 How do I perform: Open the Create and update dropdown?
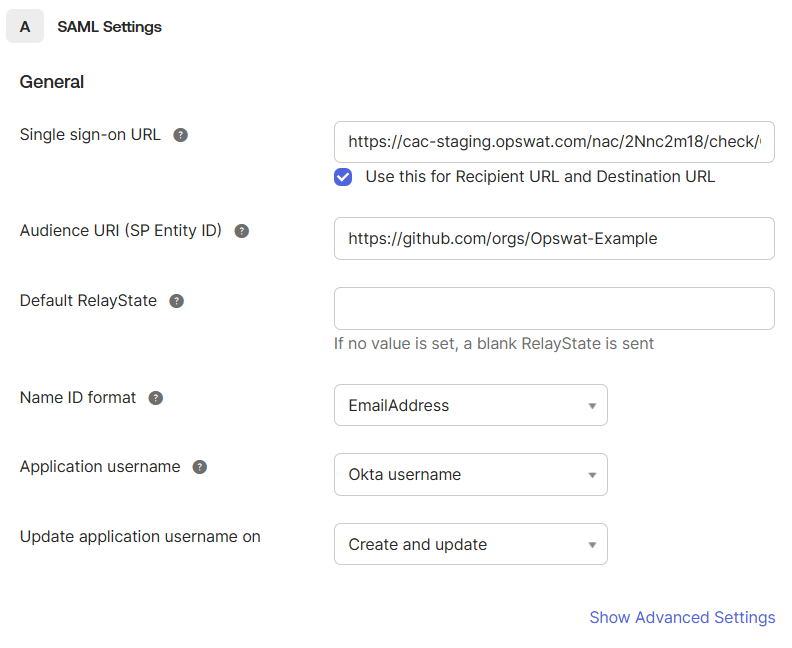470,544
